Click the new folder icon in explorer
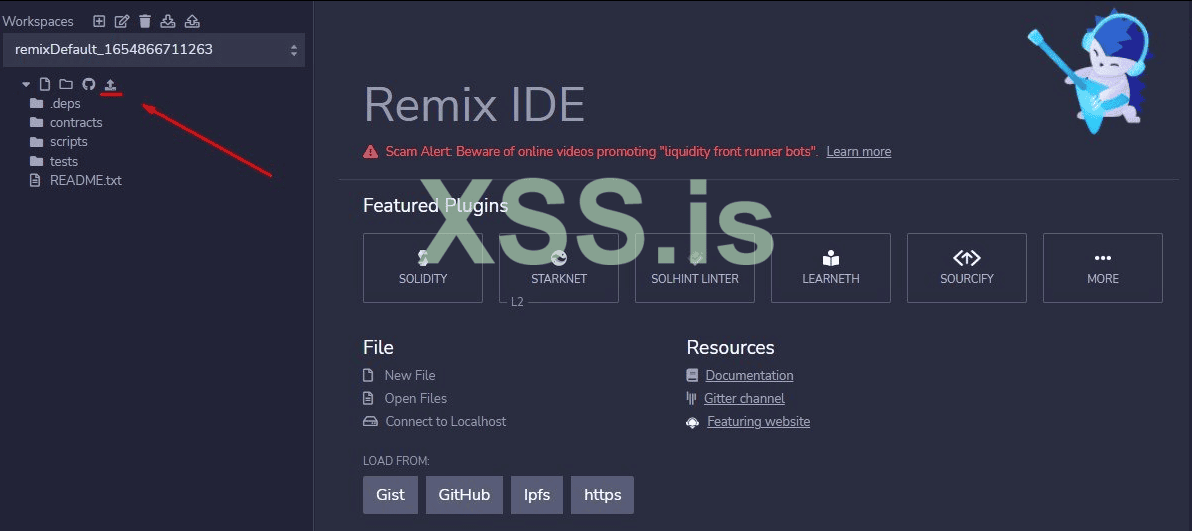Screen dimensions: 1192x531 pyautogui.click(x=66, y=84)
